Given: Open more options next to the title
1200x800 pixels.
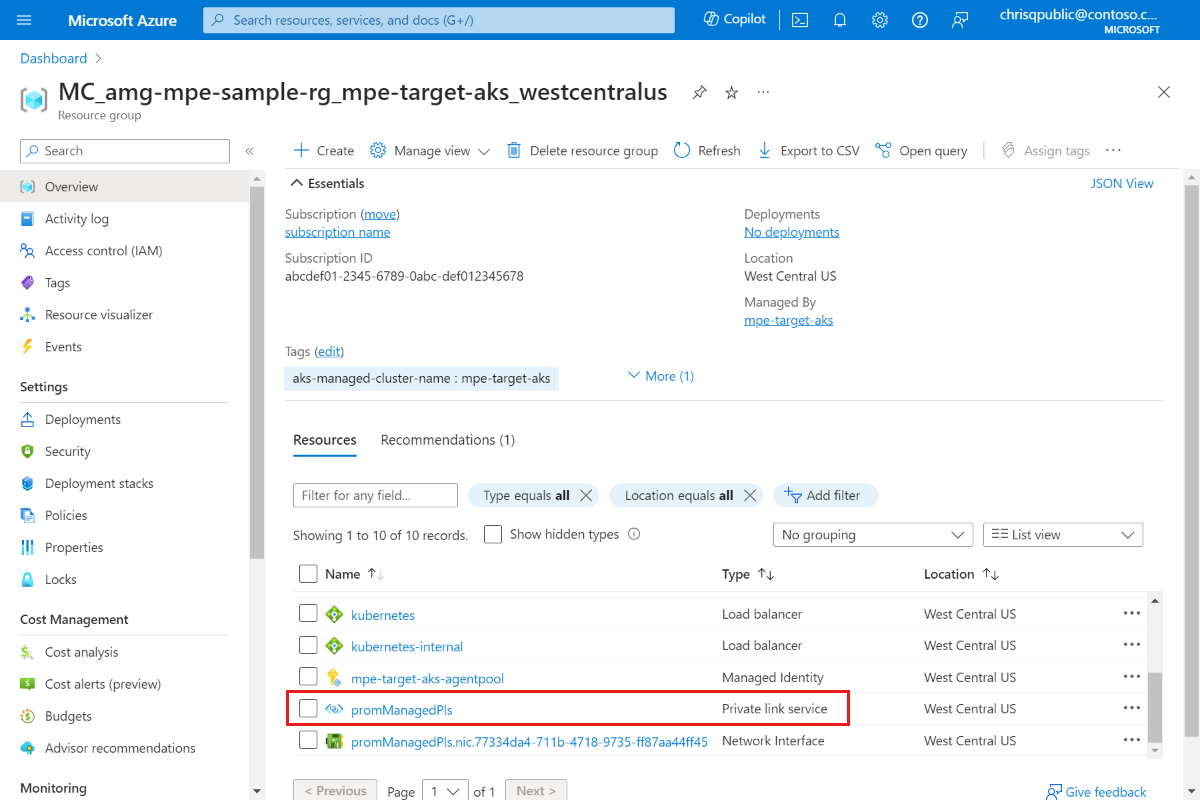Looking at the screenshot, I should pyautogui.click(x=764, y=92).
